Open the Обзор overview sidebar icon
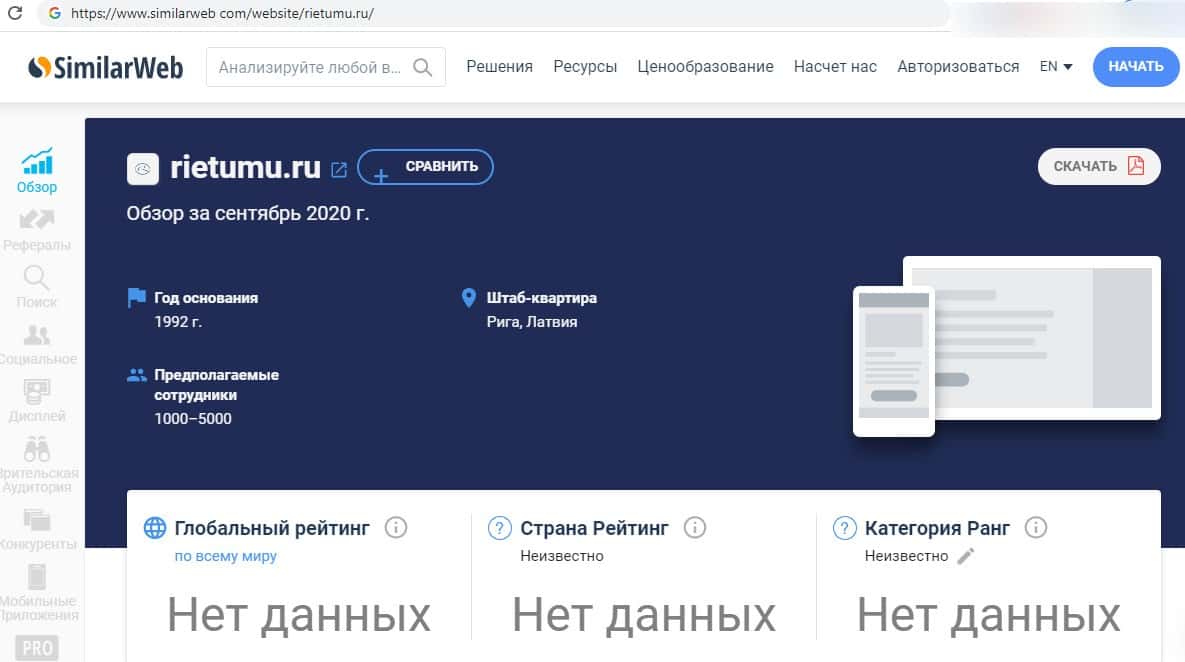The height and width of the screenshot is (662, 1185). (37, 161)
